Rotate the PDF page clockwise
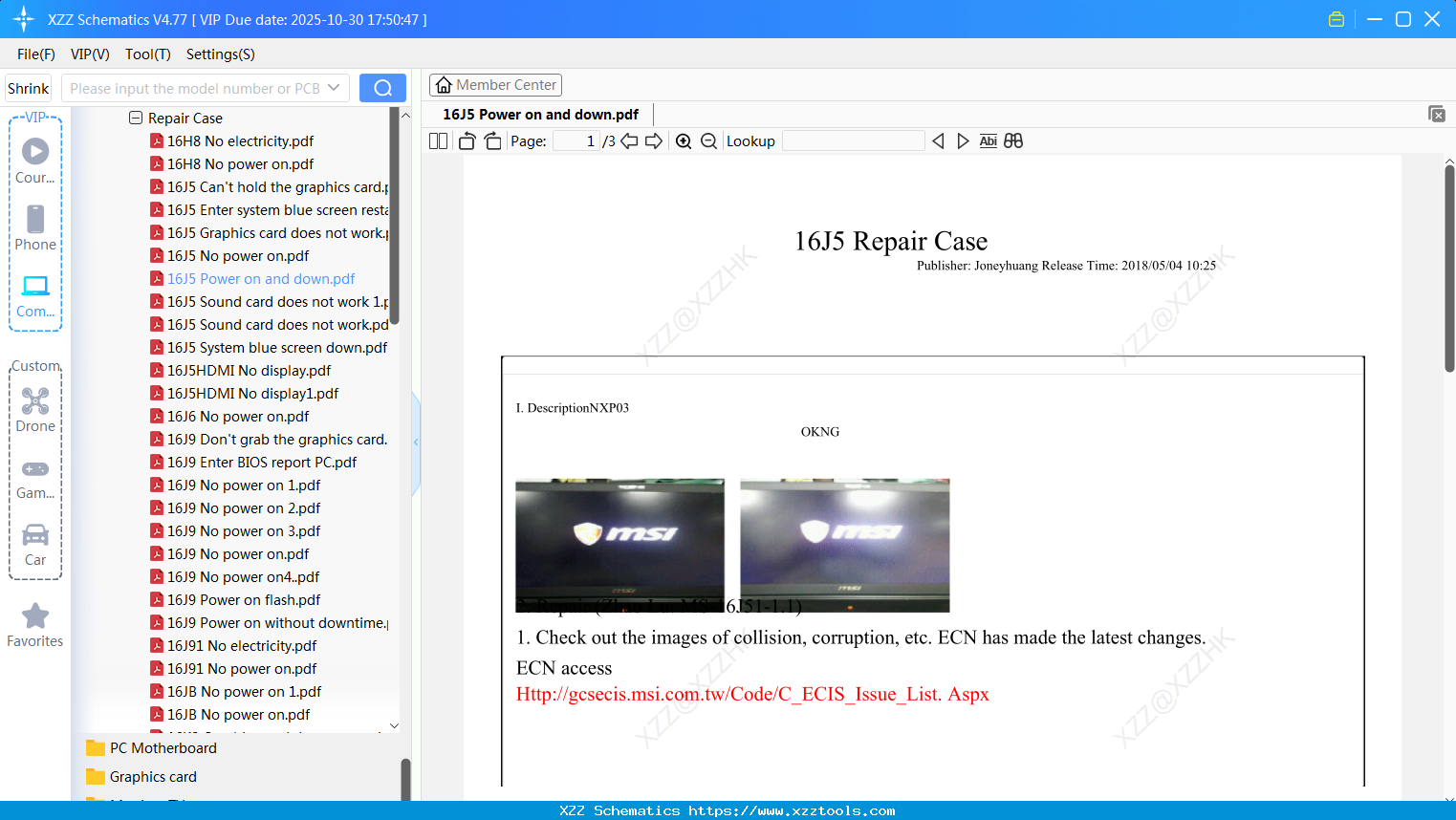1456x820 pixels. [x=492, y=141]
